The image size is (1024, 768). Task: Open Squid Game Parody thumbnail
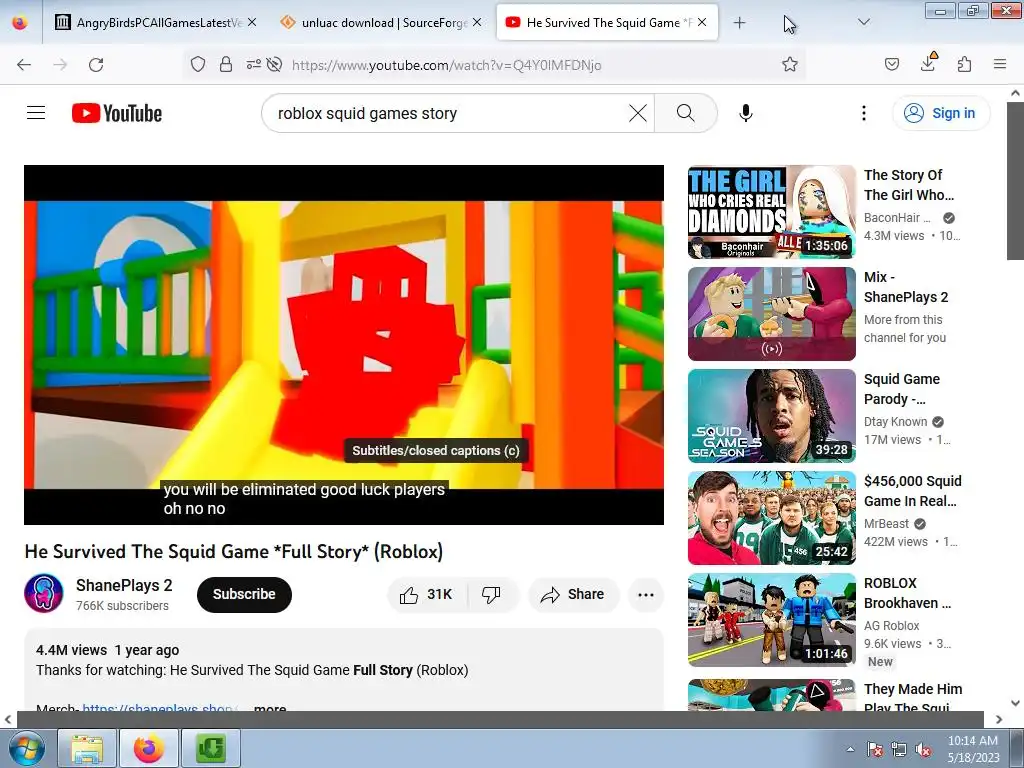pyautogui.click(x=771, y=415)
